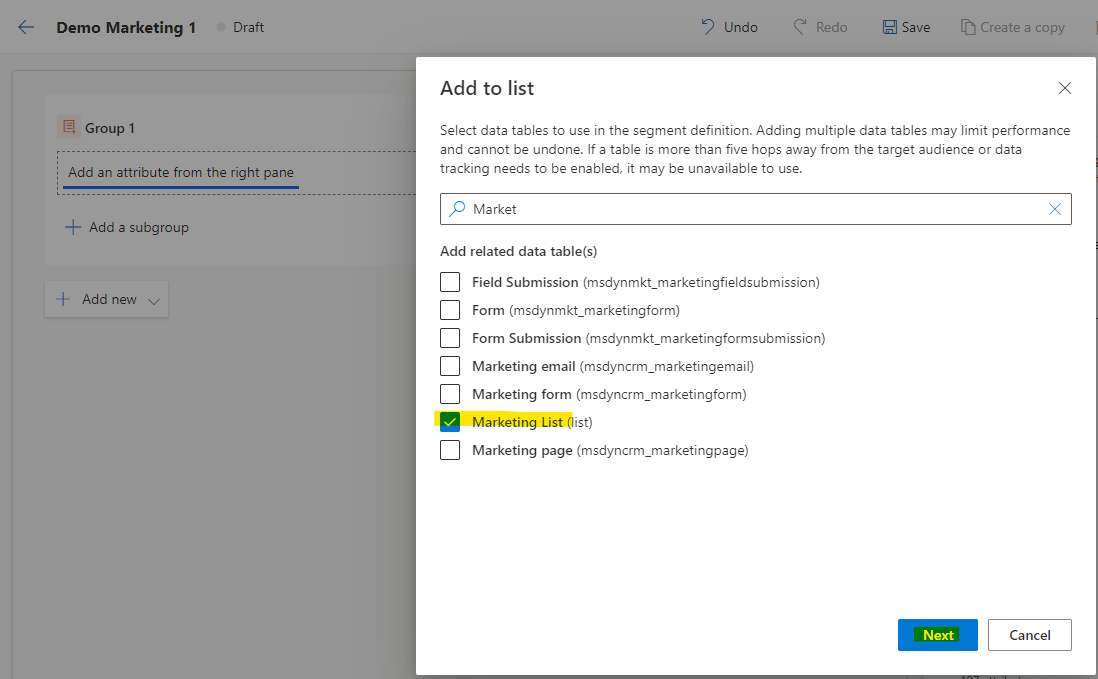Check the Marketing page table

450,449
